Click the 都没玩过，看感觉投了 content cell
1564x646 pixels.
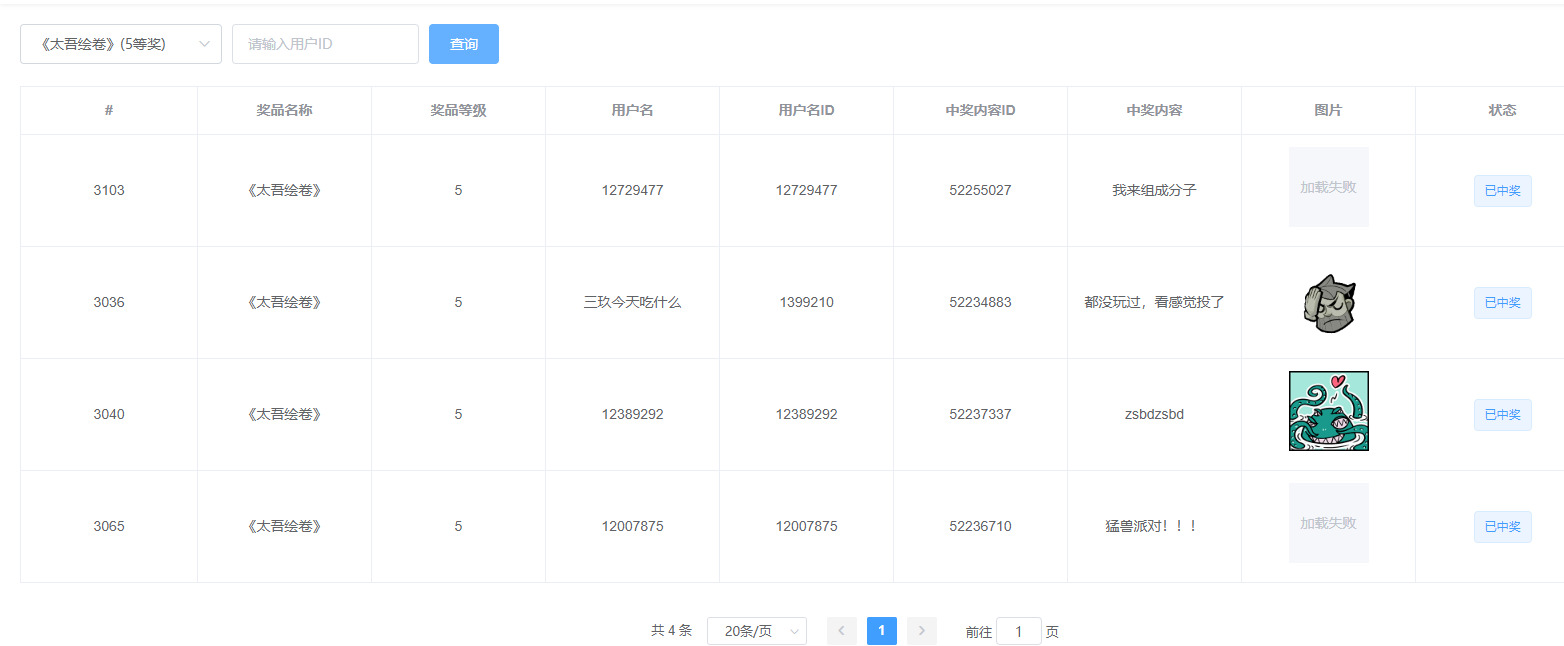coord(1154,302)
